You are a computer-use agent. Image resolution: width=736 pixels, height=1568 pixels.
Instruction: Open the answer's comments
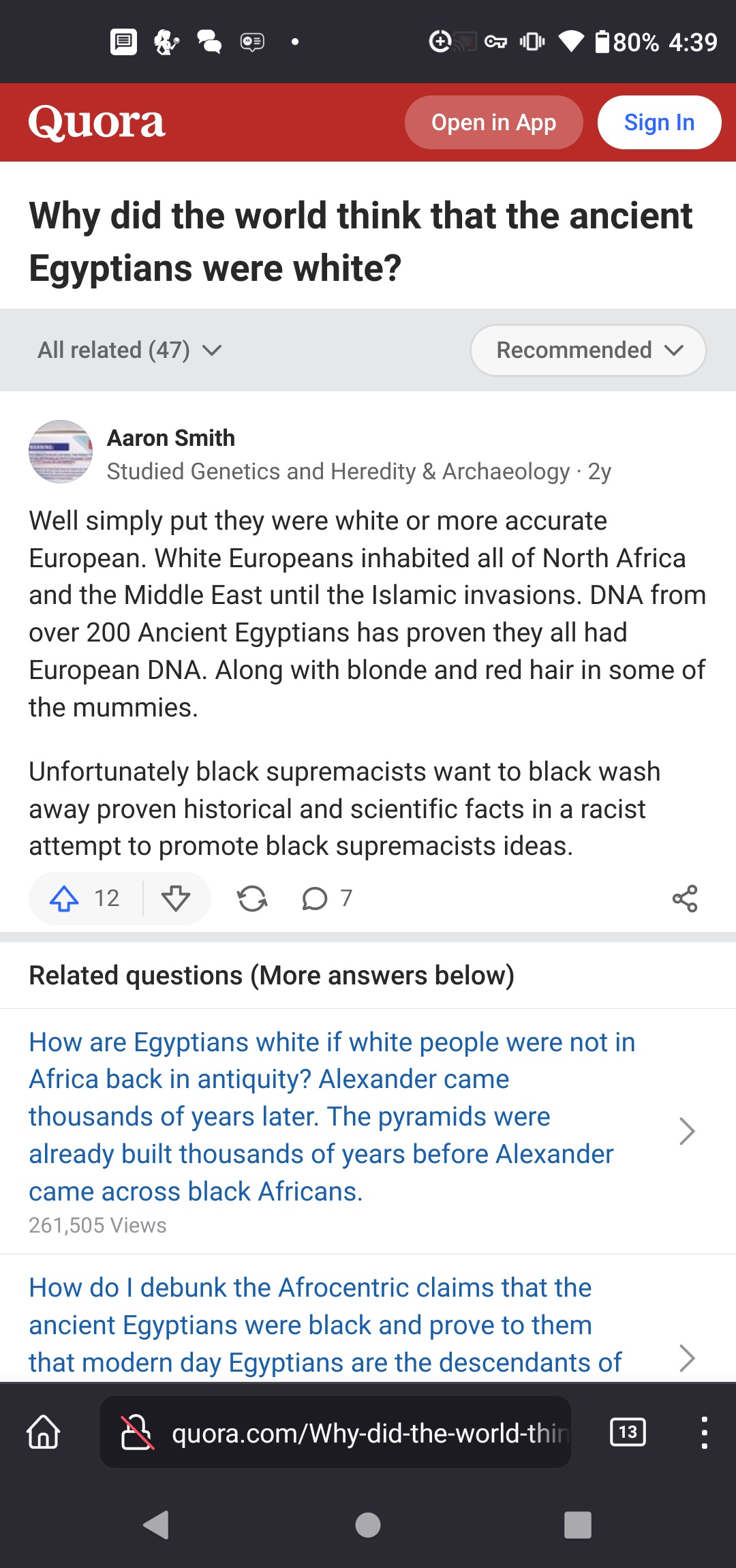pyautogui.click(x=315, y=899)
